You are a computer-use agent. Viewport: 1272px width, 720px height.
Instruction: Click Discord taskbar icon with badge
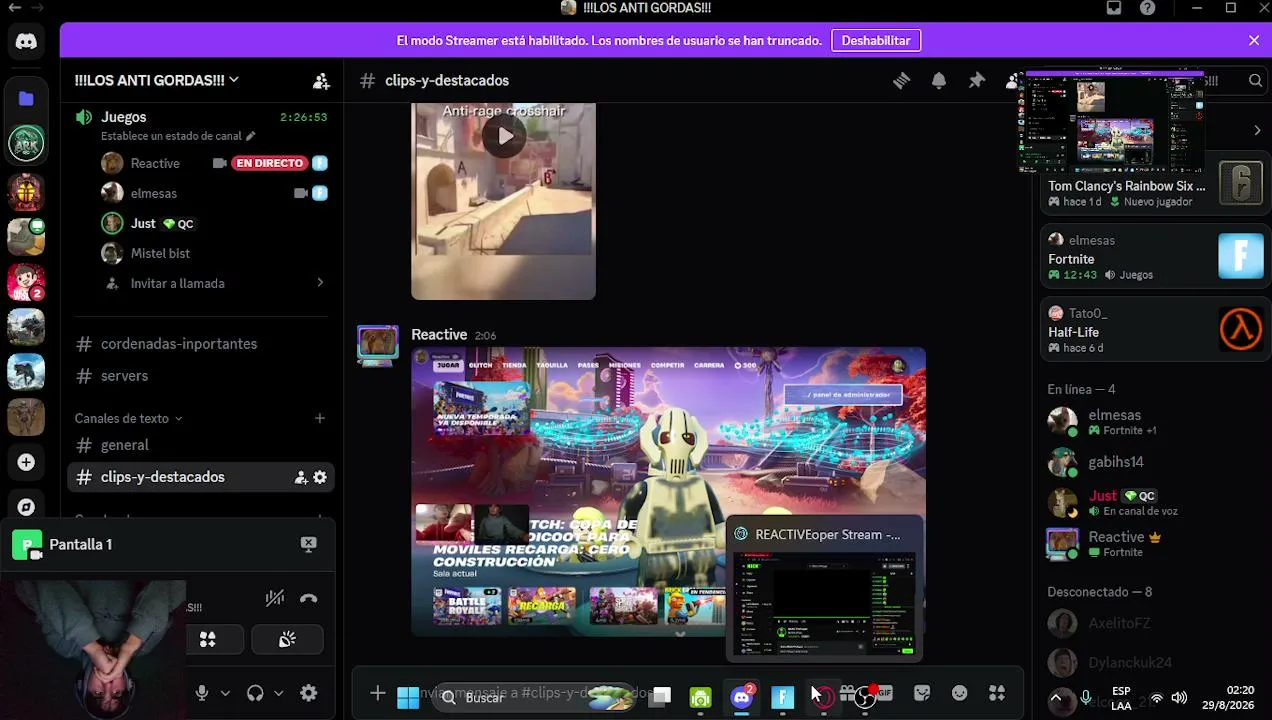click(741, 697)
